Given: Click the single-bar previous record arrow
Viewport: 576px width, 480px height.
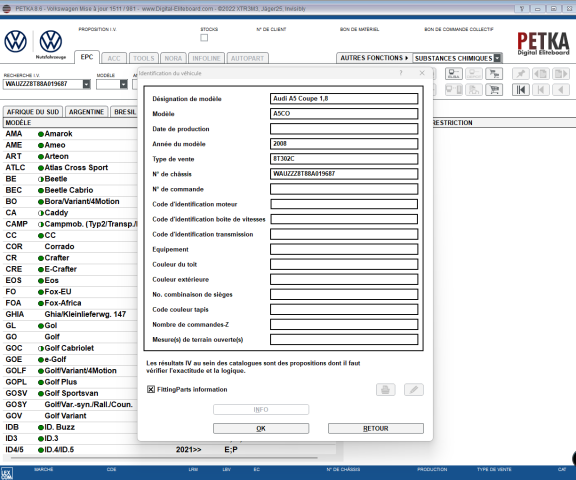Looking at the screenshot, I should coord(541,90).
